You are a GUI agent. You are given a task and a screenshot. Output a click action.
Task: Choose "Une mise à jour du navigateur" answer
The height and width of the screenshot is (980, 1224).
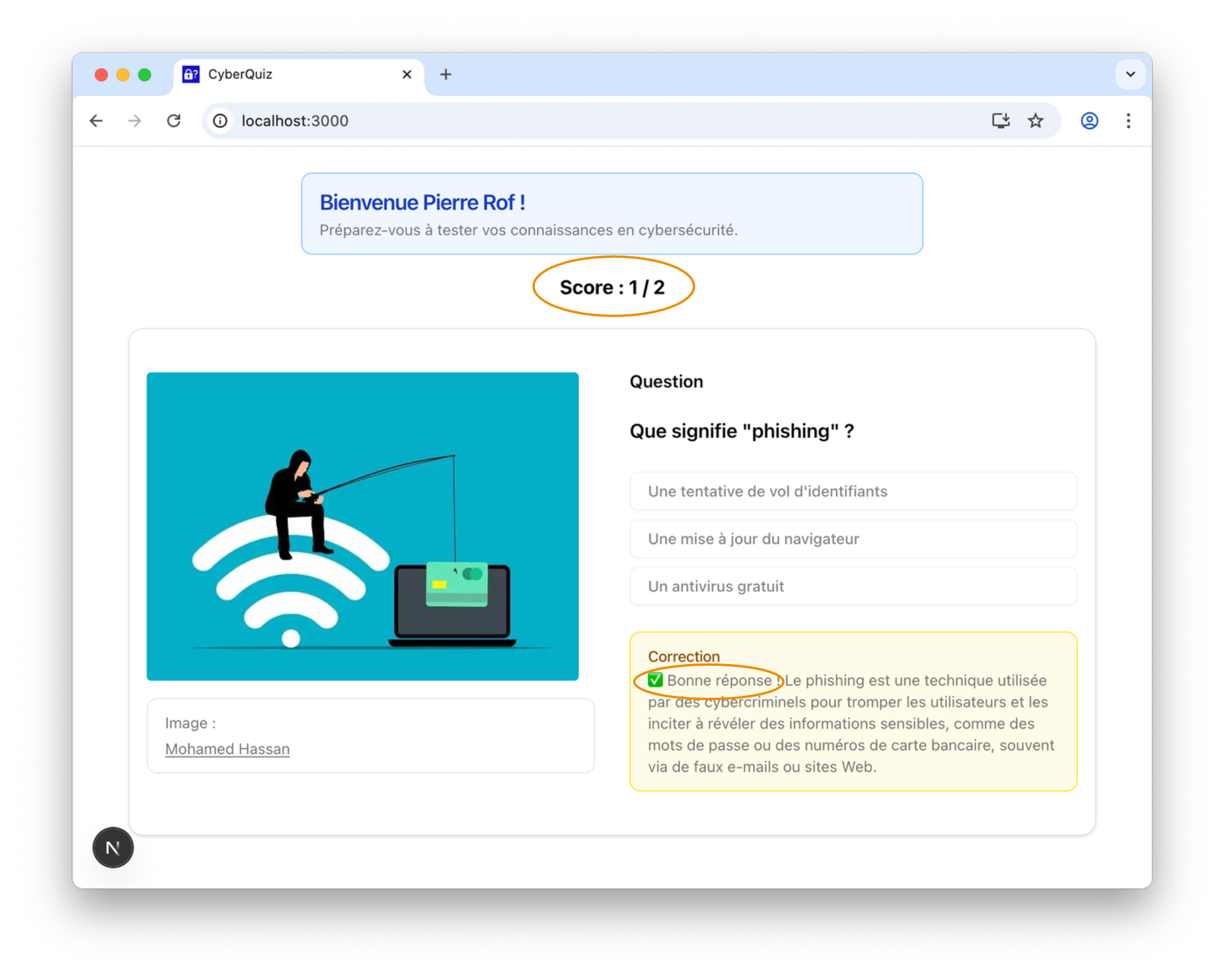click(853, 538)
